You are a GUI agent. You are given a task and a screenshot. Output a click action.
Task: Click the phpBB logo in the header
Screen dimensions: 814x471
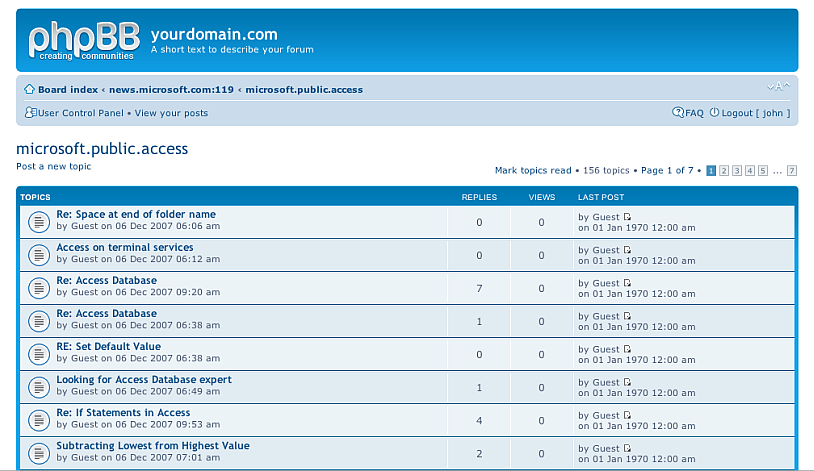point(83,40)
